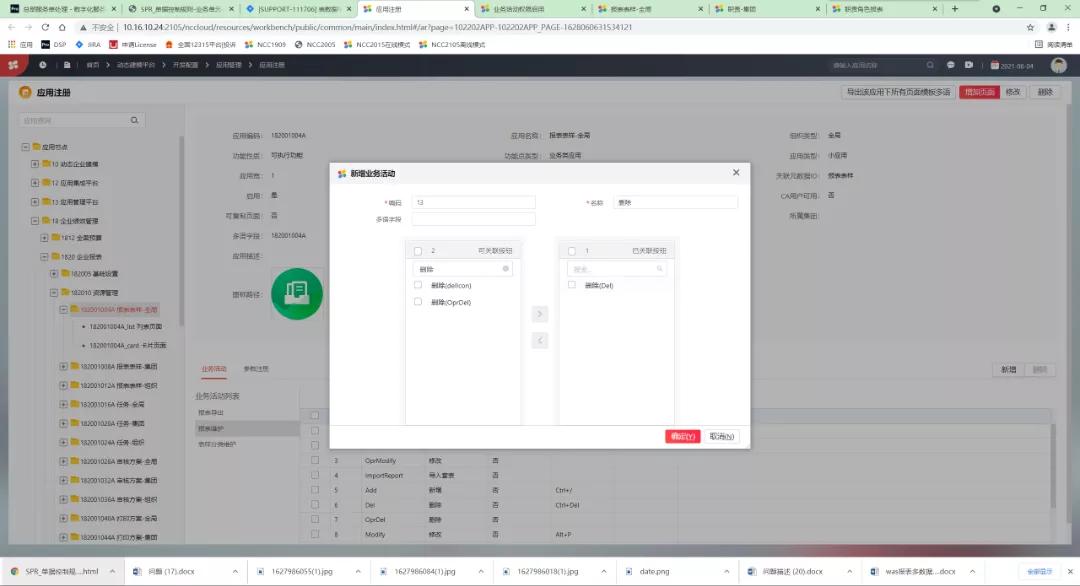The width and height of the screenshot is (1080, 586).
Task: Switch to the 参数注册 tab
Action: tap(256, 369)
